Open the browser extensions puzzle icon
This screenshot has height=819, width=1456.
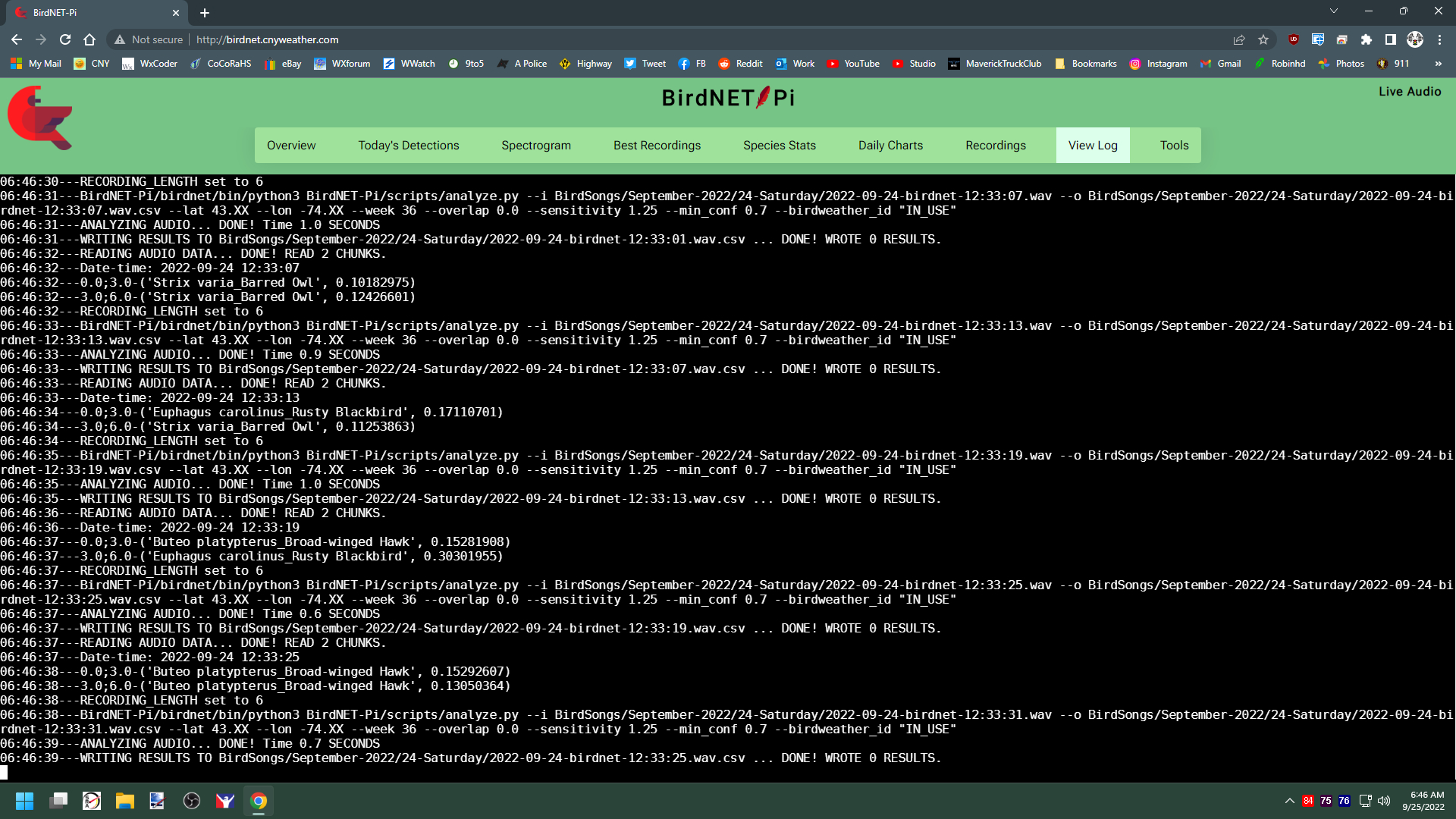(x=1368, y=39)
